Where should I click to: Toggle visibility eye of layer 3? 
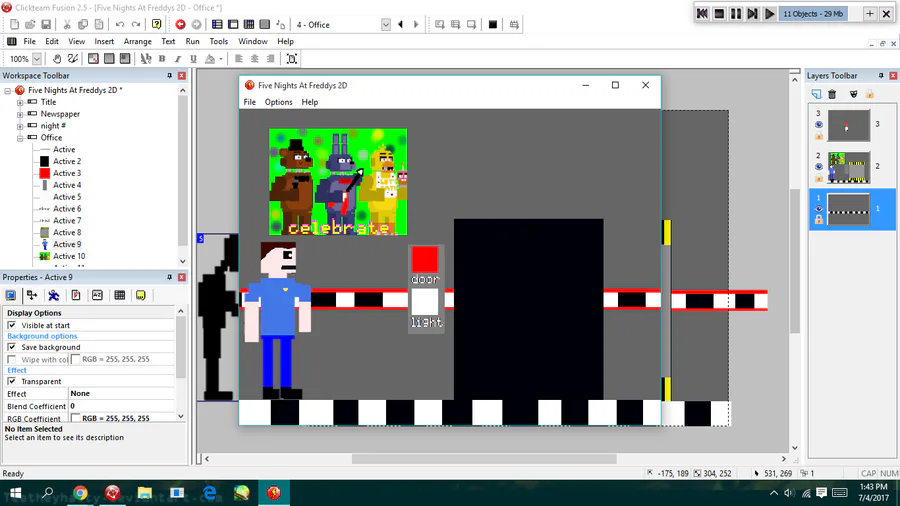click(818, 124)
